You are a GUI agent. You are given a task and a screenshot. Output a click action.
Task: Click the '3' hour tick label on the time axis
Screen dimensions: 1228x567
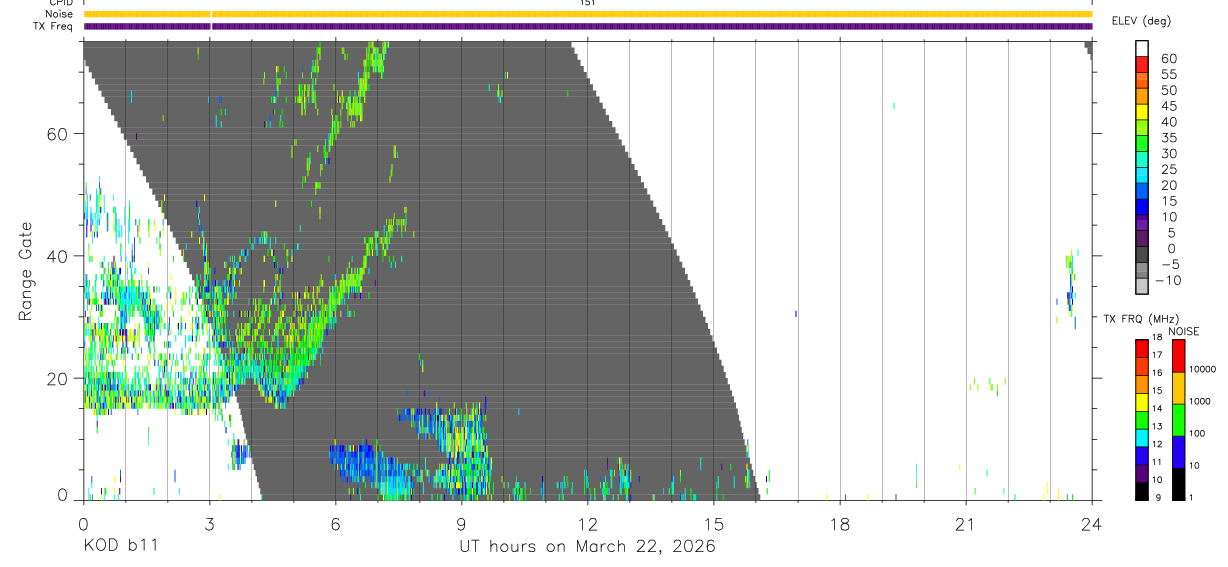click(209, 524)
